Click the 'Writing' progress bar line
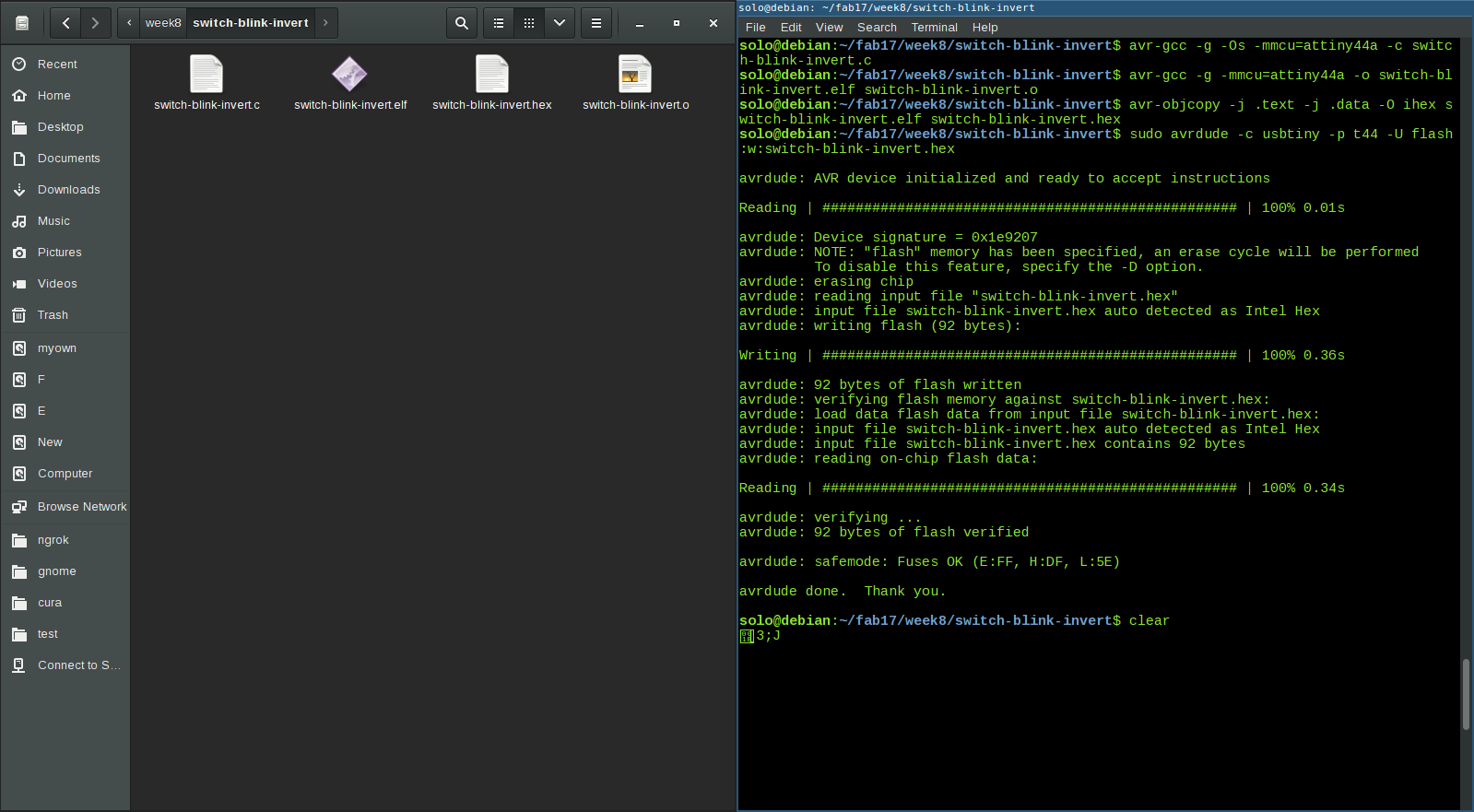 (x=1042, y=356)
